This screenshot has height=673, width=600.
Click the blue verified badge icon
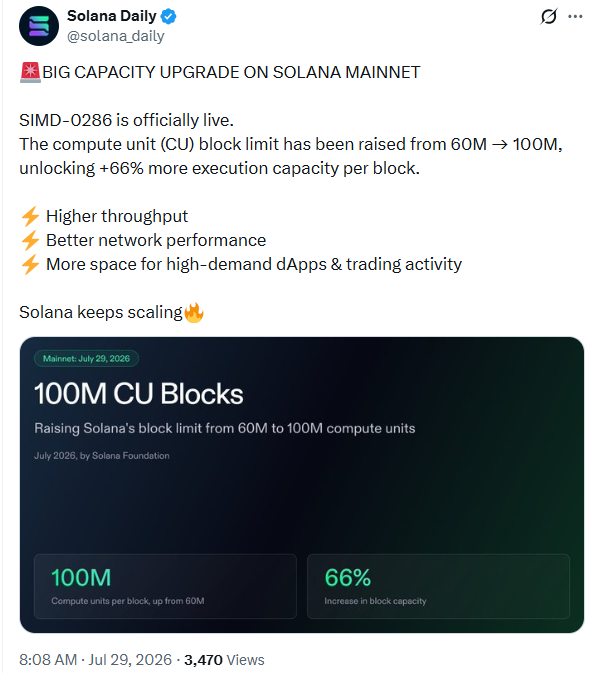[x=168, y=16]
